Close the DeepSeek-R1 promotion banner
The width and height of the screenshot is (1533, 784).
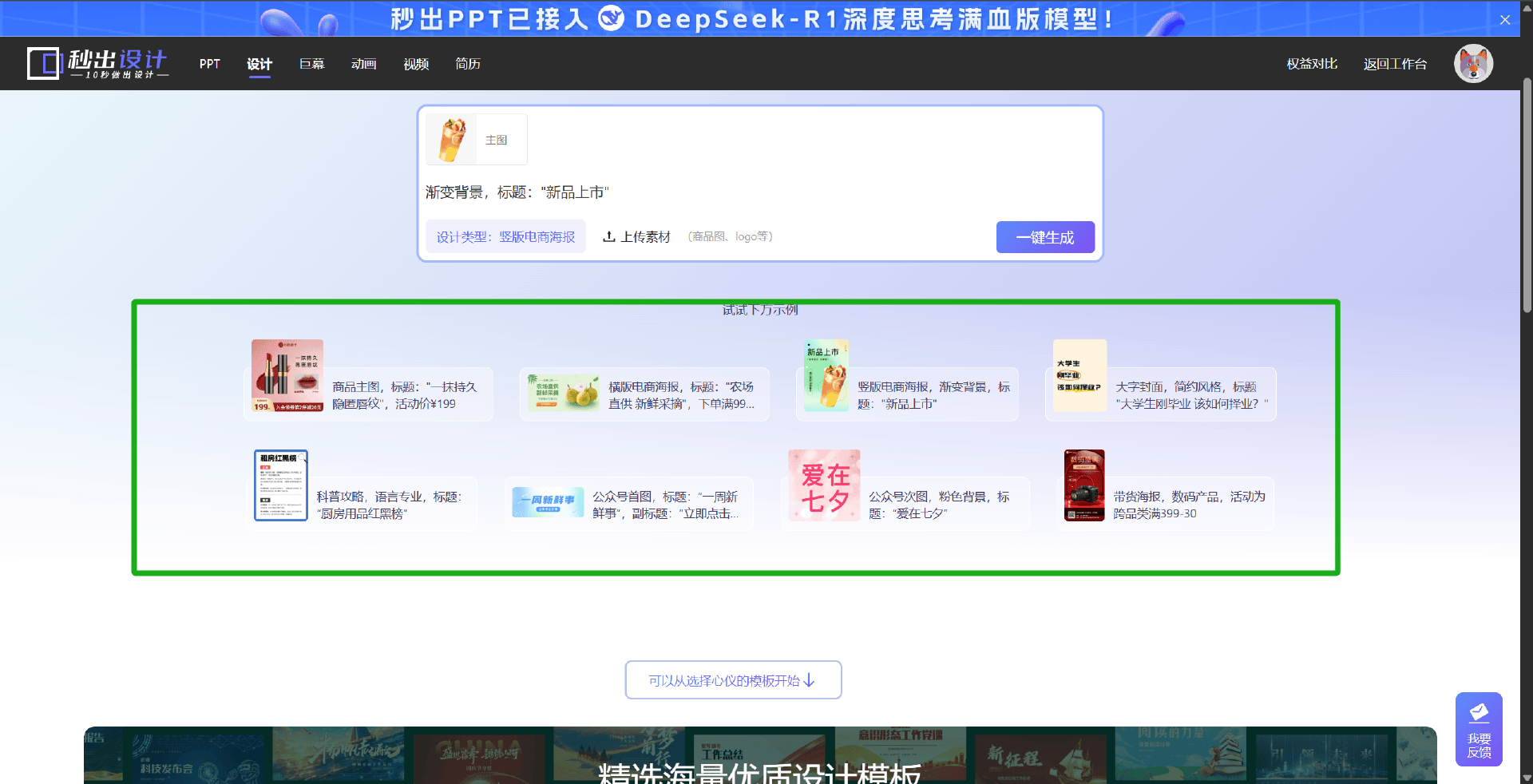click(x=1504, y=20)
